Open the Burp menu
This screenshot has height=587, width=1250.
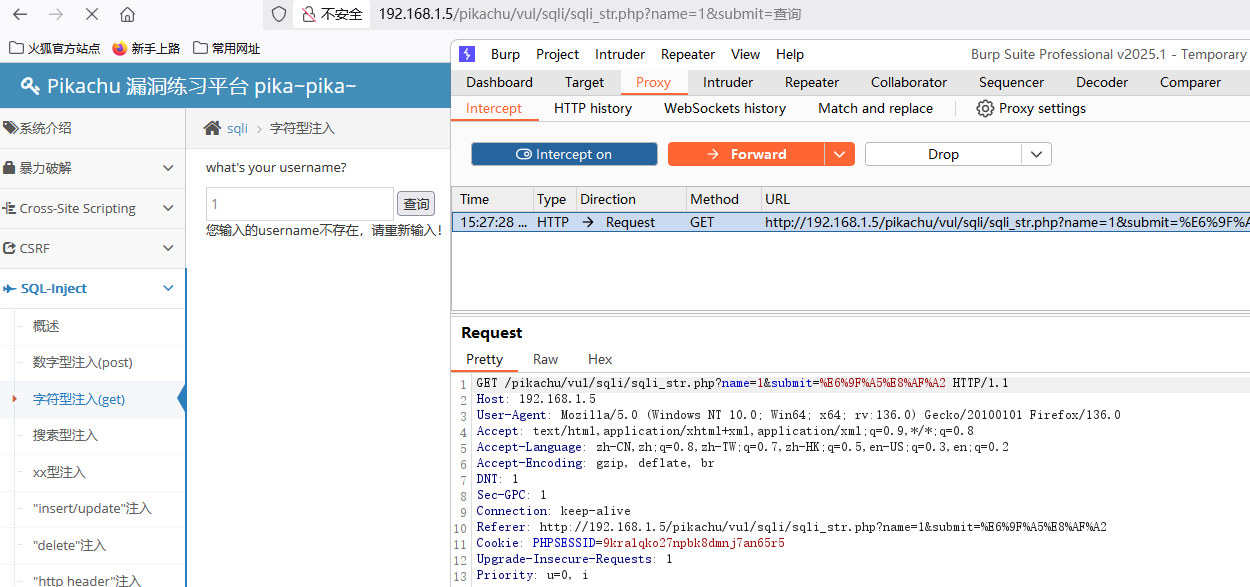tap(505, 54)
